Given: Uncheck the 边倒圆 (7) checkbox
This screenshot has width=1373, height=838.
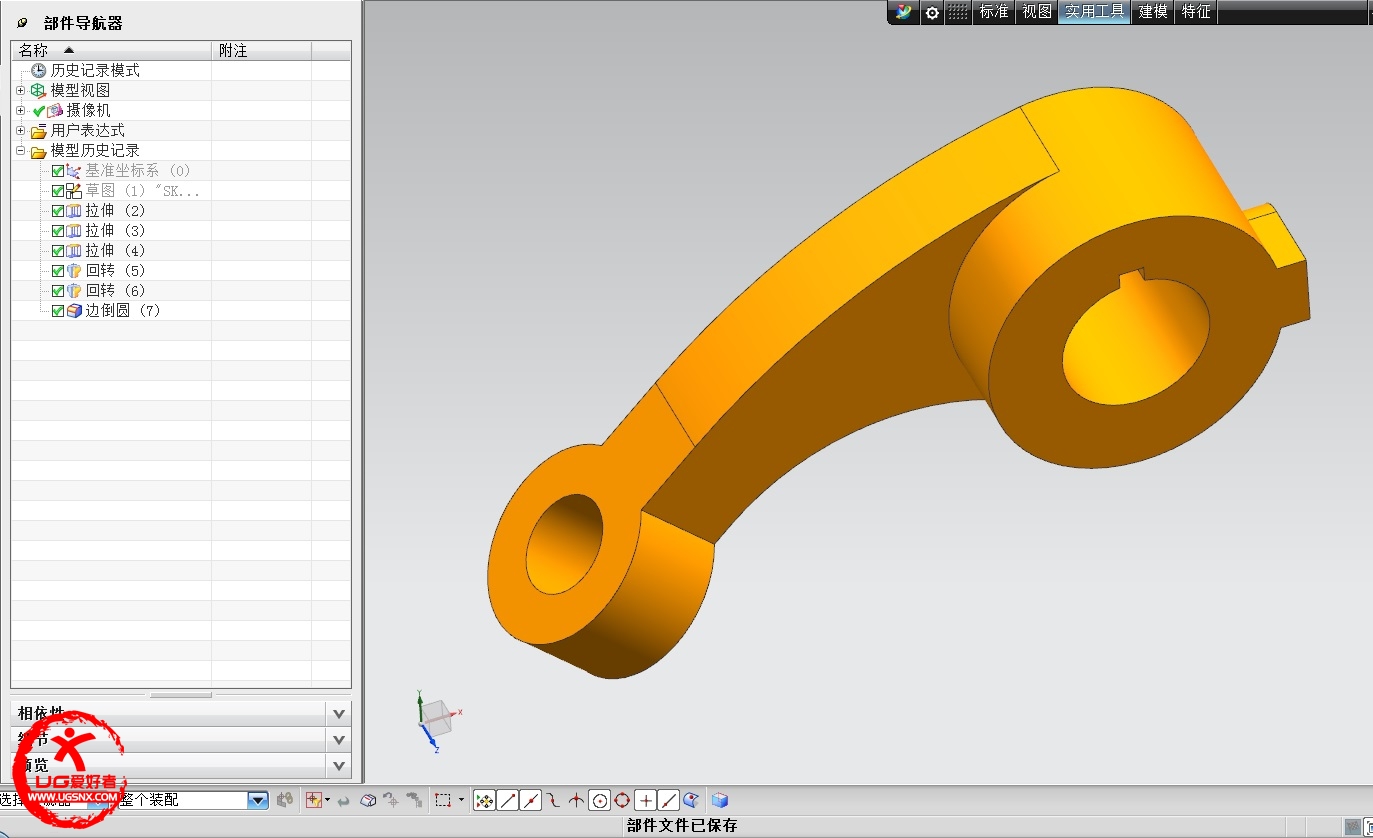Looking at the screenshot, I should [x=58, y=311].
